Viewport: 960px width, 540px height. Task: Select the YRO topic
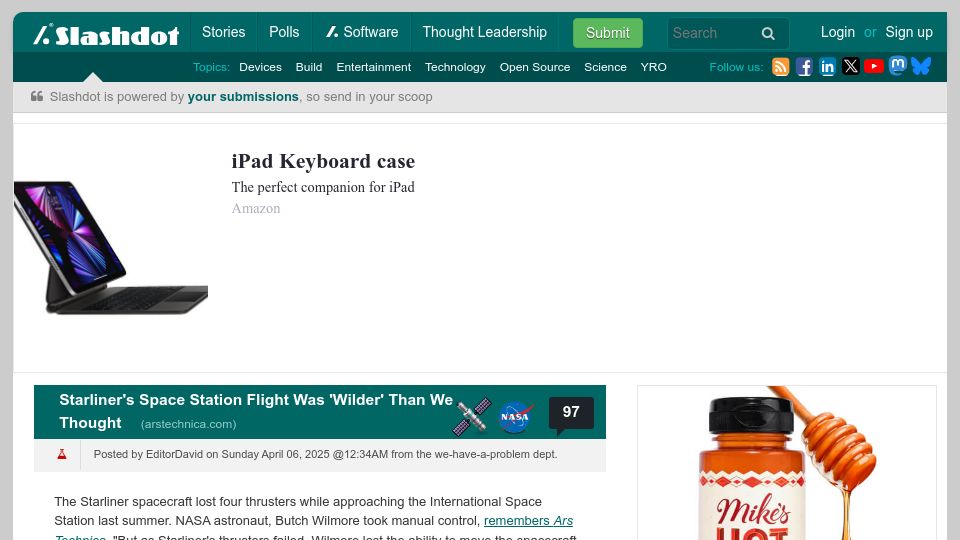[653, 67]
